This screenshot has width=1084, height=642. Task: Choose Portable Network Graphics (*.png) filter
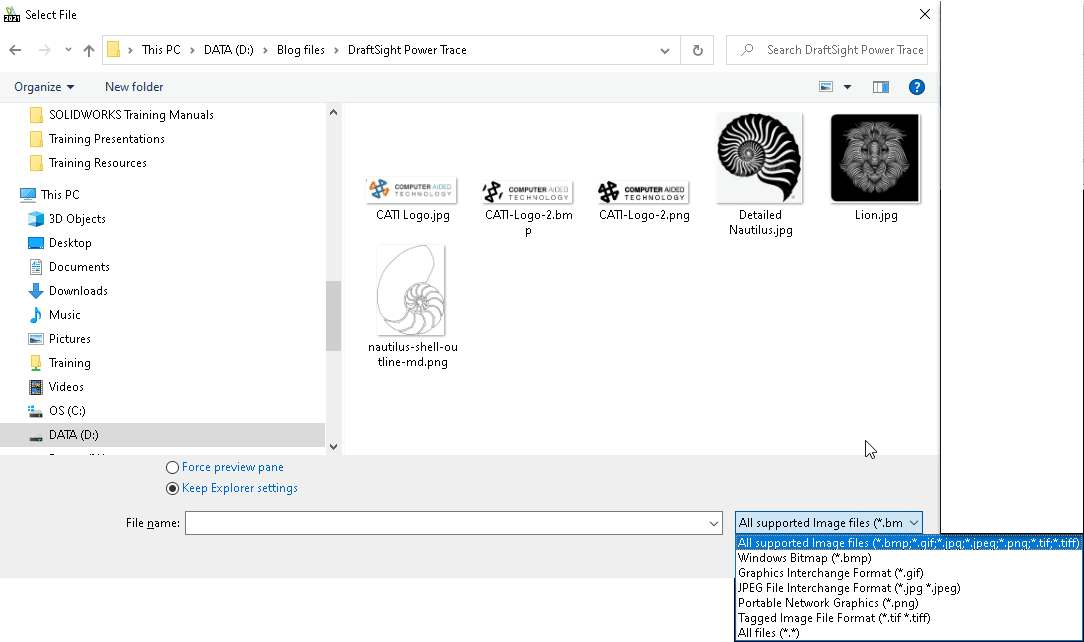827,603
